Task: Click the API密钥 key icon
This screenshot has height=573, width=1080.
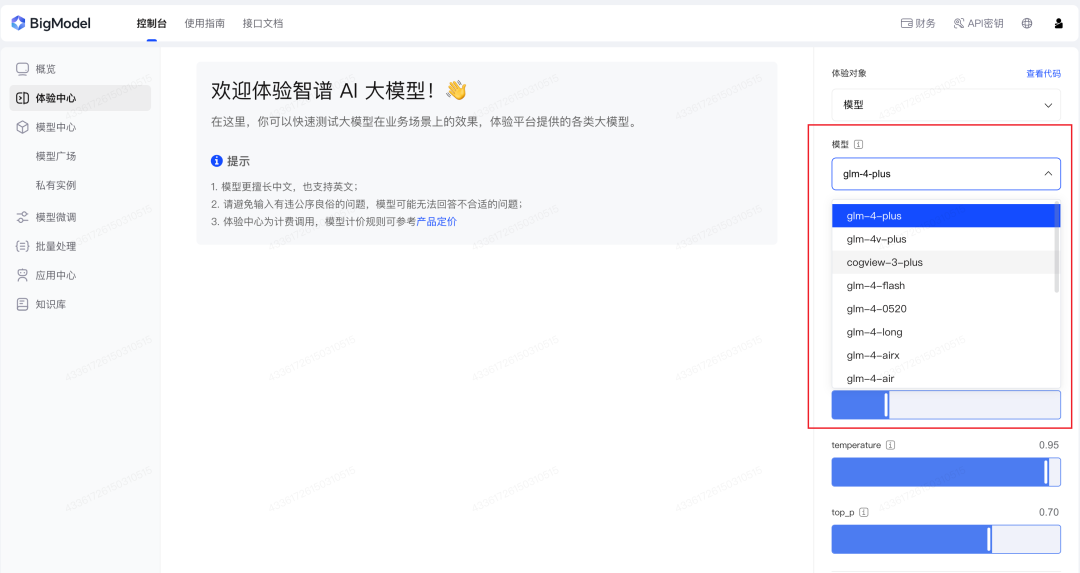Action: point(959,23)
